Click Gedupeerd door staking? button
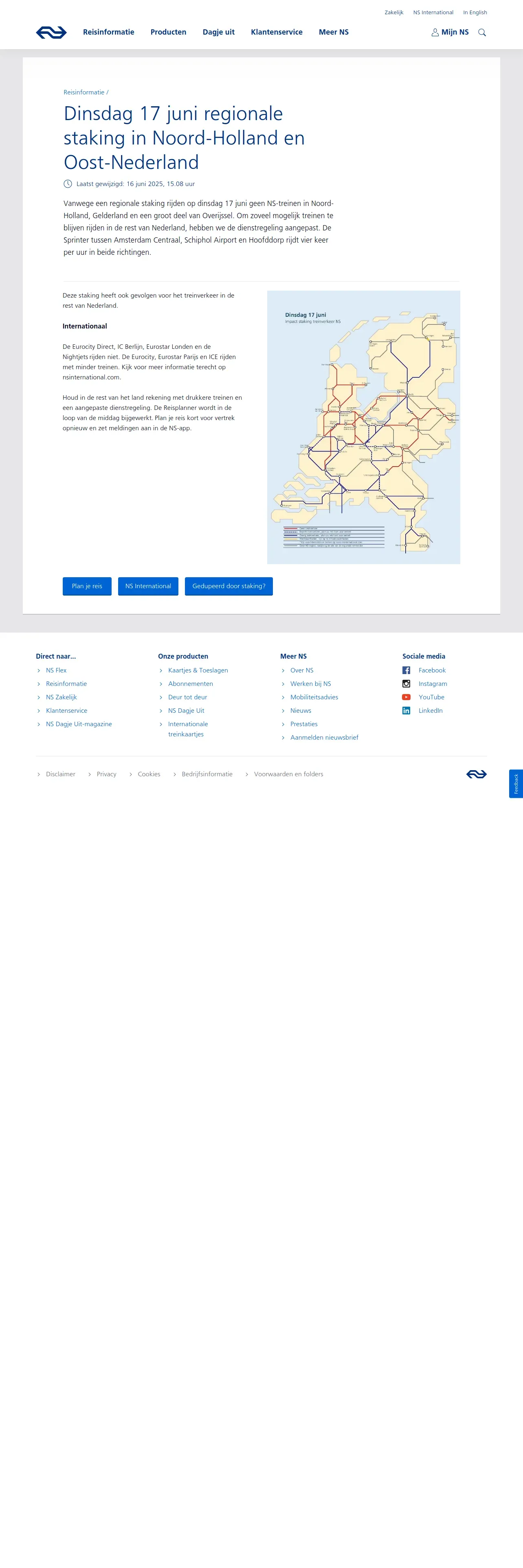 click(x=229, y=586)
